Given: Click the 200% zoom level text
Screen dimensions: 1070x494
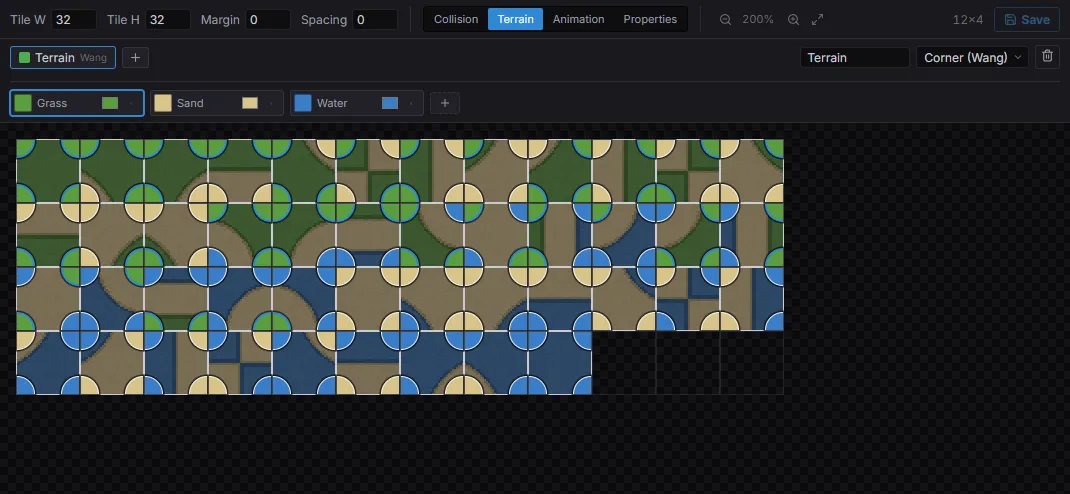Looking at the screenshot, I should point(758,20).
